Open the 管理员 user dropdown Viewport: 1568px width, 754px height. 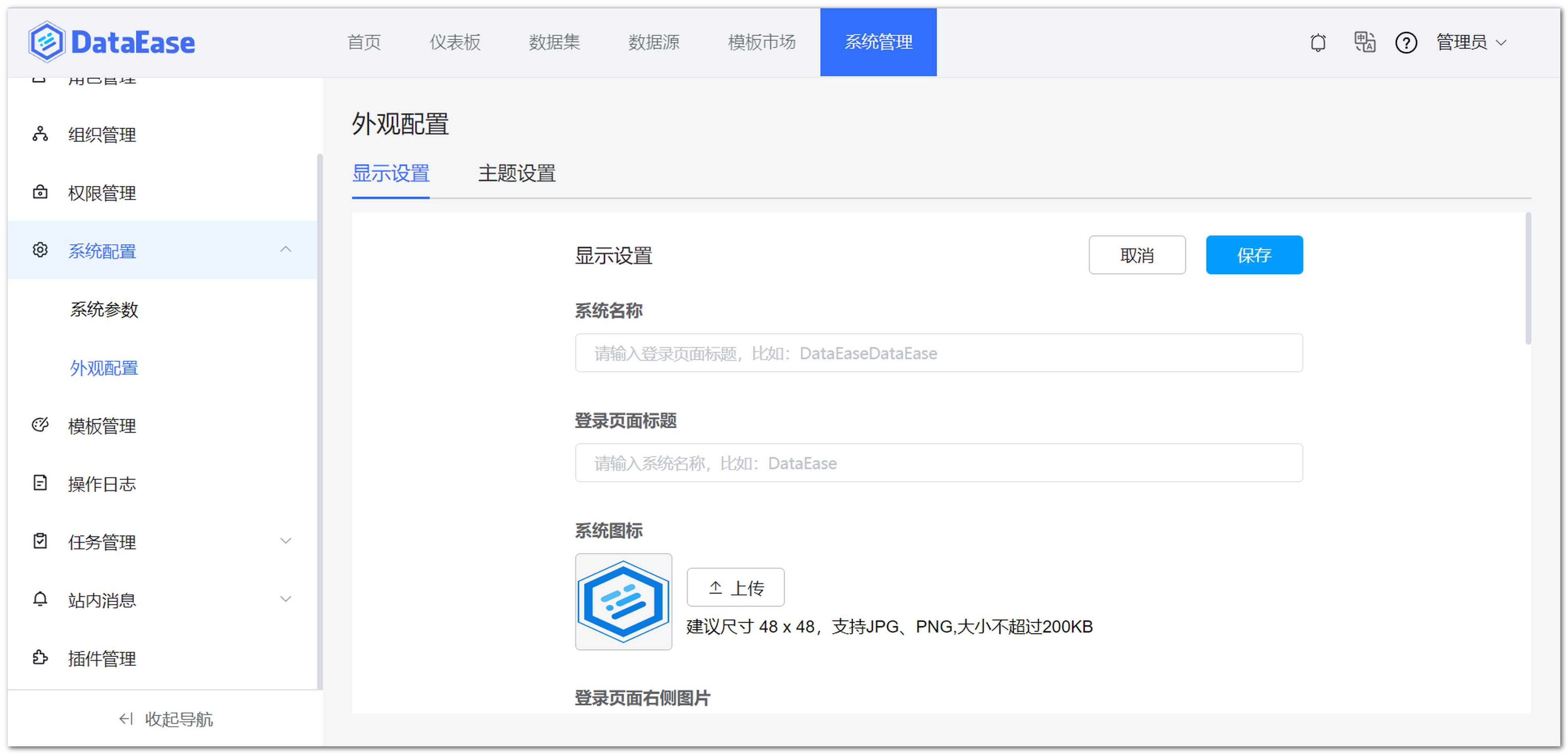[1471, 42]
